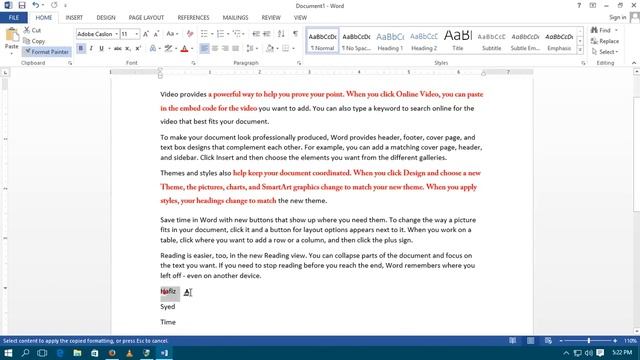640x360 pixels.
Task: Open Font dialog box launcher
Action: [193, 63]
